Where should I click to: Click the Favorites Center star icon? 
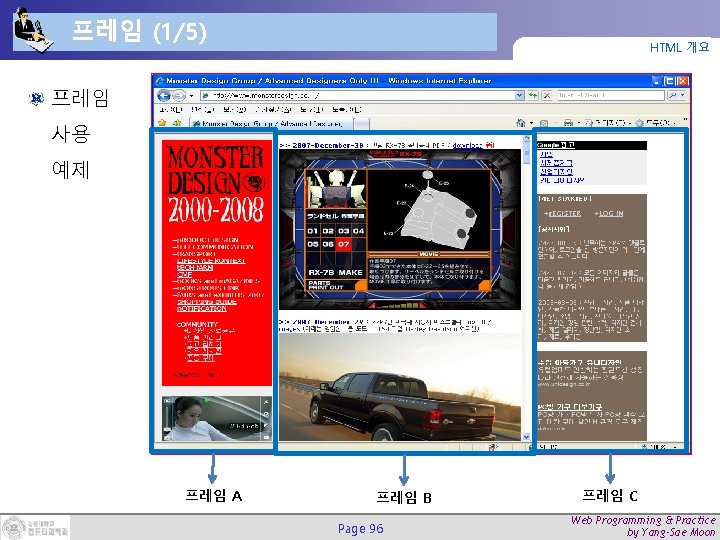(x=162, y=123)
